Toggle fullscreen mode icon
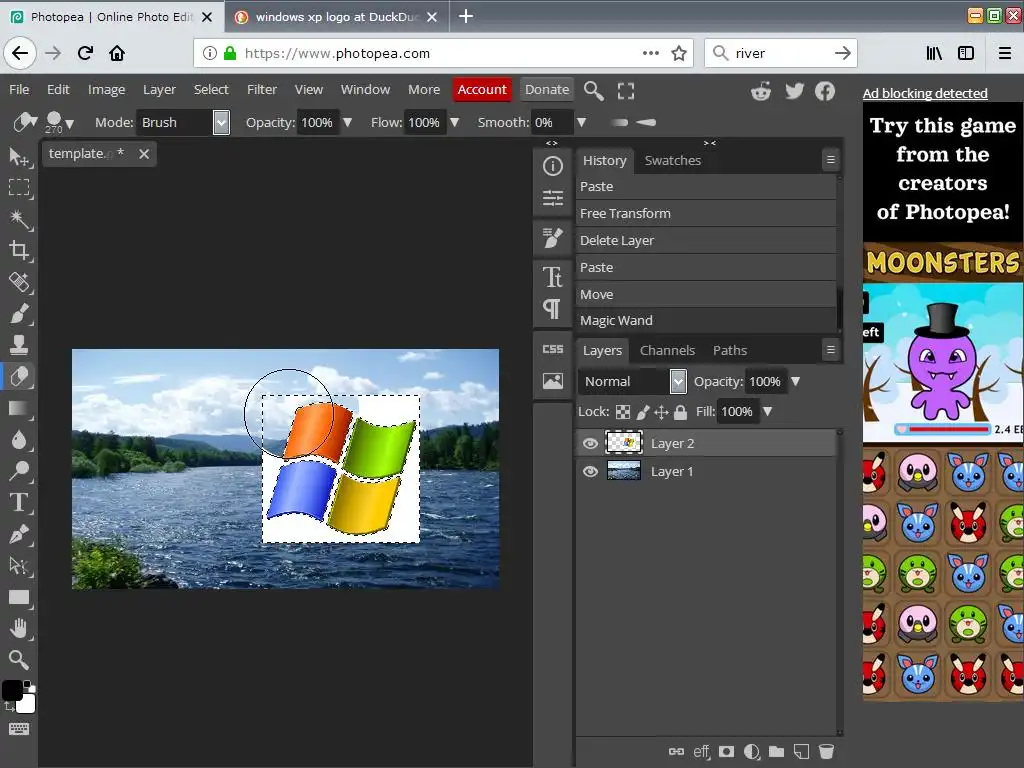The width and height of the screenshot is (1024, 768). (626, 90)
